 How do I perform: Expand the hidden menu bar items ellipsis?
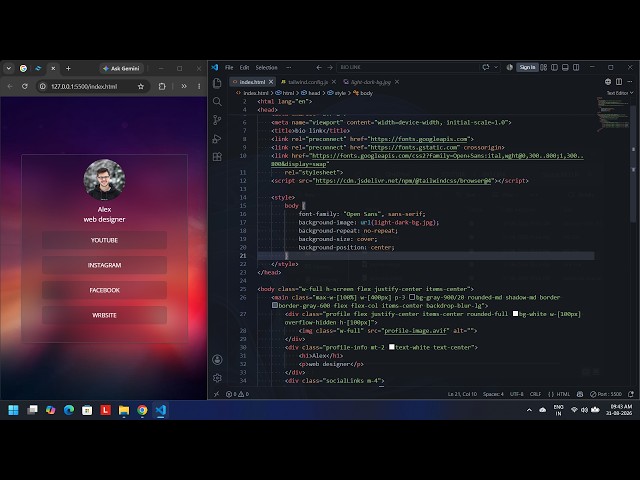coord(289,67)
